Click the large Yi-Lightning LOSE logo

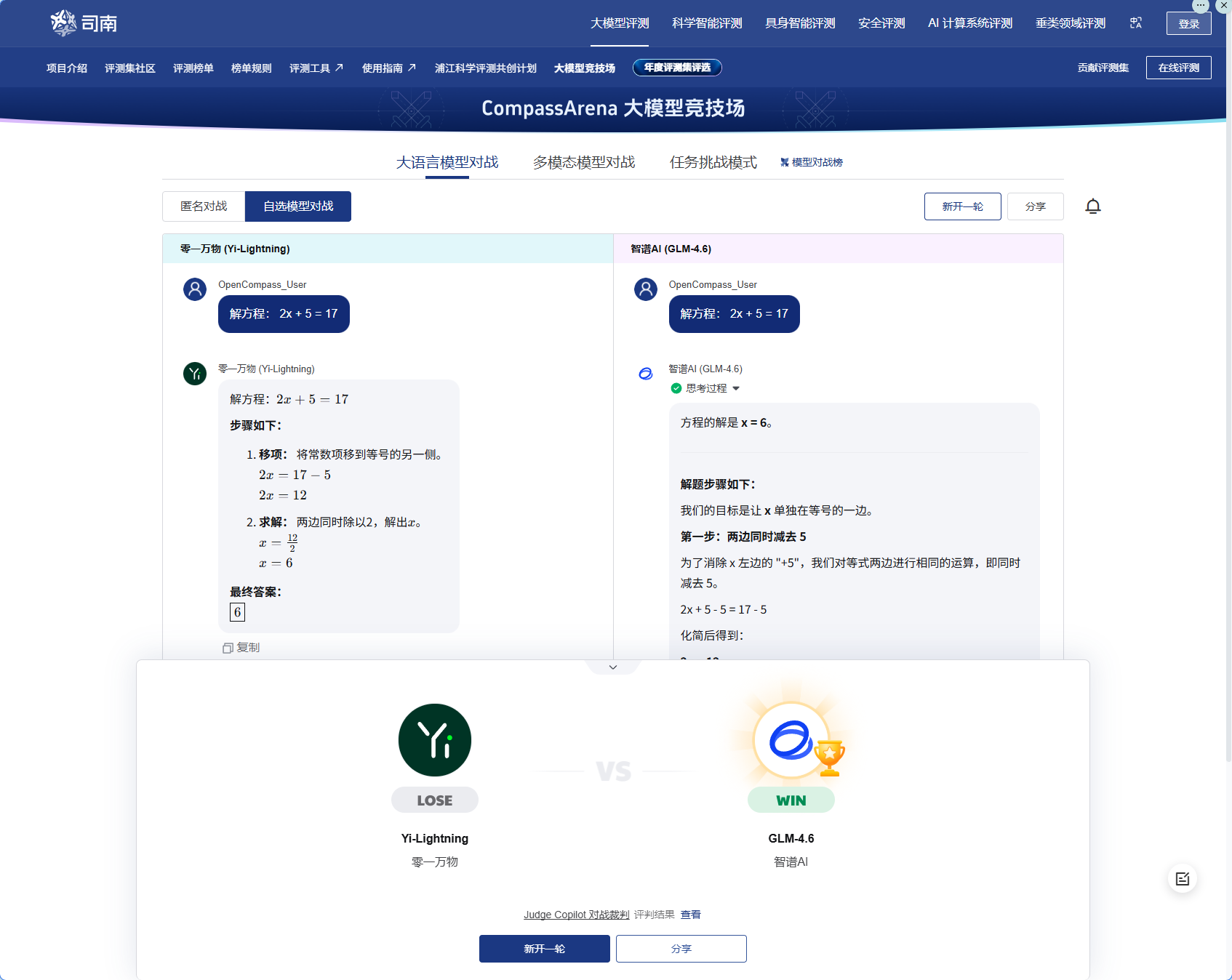tap(435, 740)
